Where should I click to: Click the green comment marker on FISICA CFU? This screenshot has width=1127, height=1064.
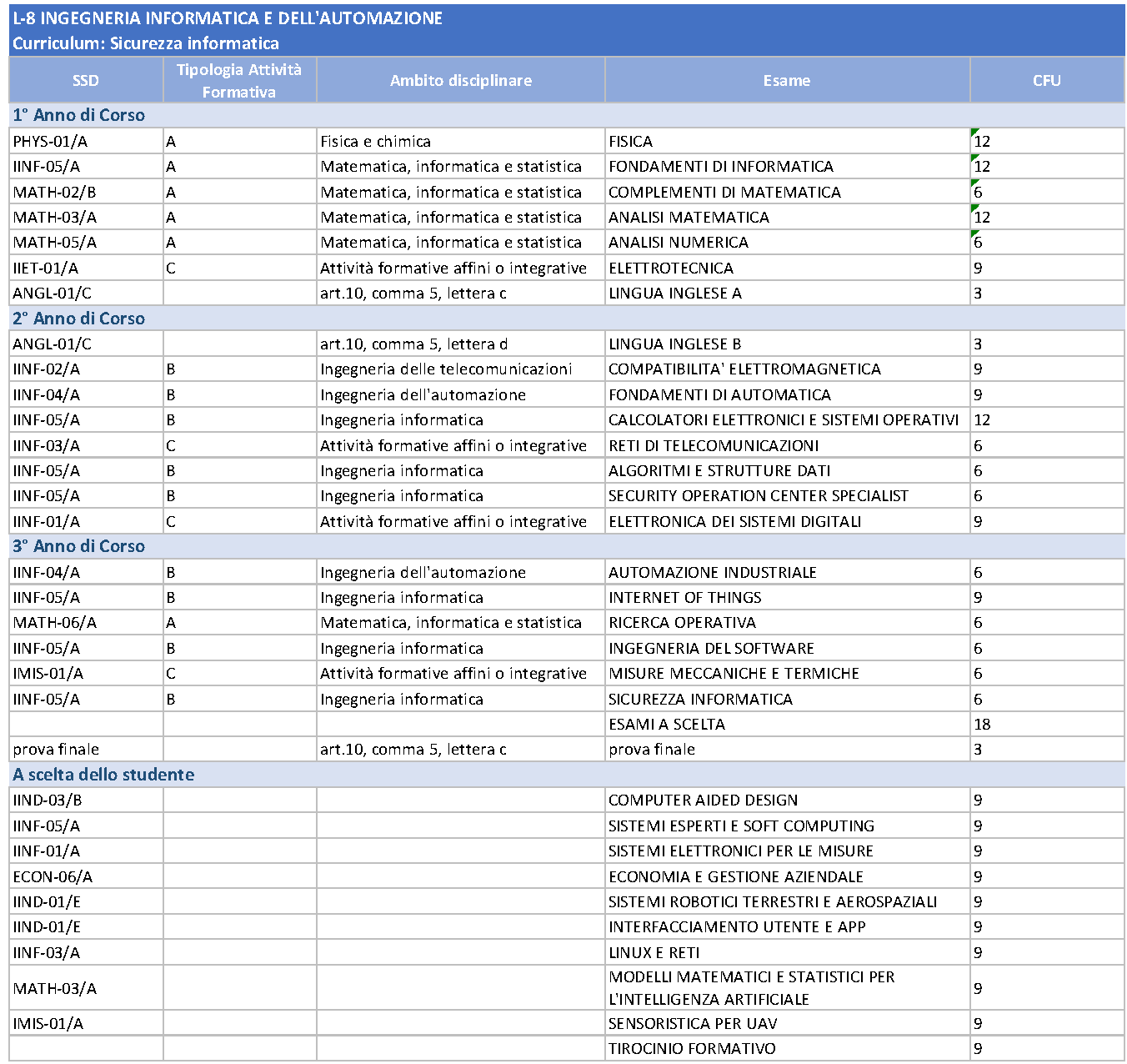[974, 132]
